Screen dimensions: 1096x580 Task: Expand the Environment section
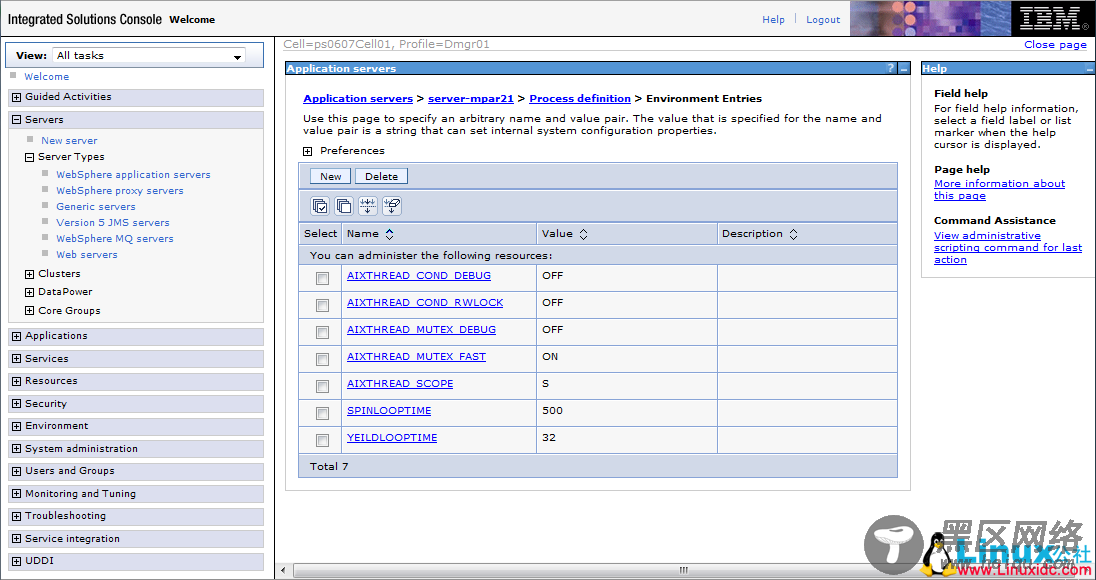[17, 426]
